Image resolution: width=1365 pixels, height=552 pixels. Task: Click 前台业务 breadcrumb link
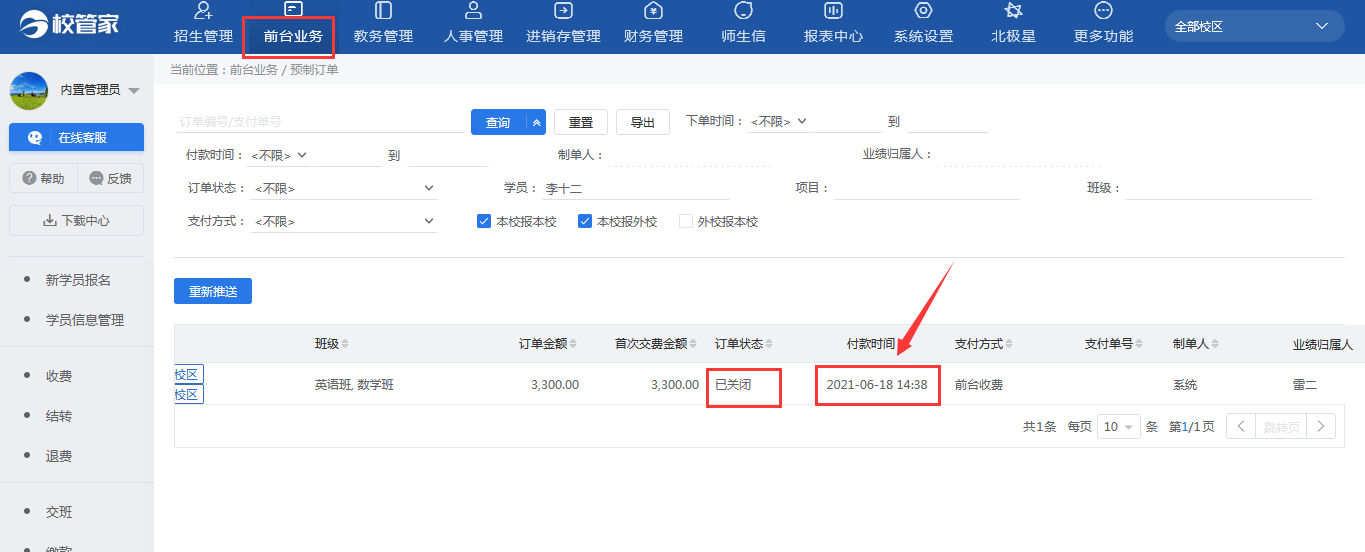coord(254,70)
